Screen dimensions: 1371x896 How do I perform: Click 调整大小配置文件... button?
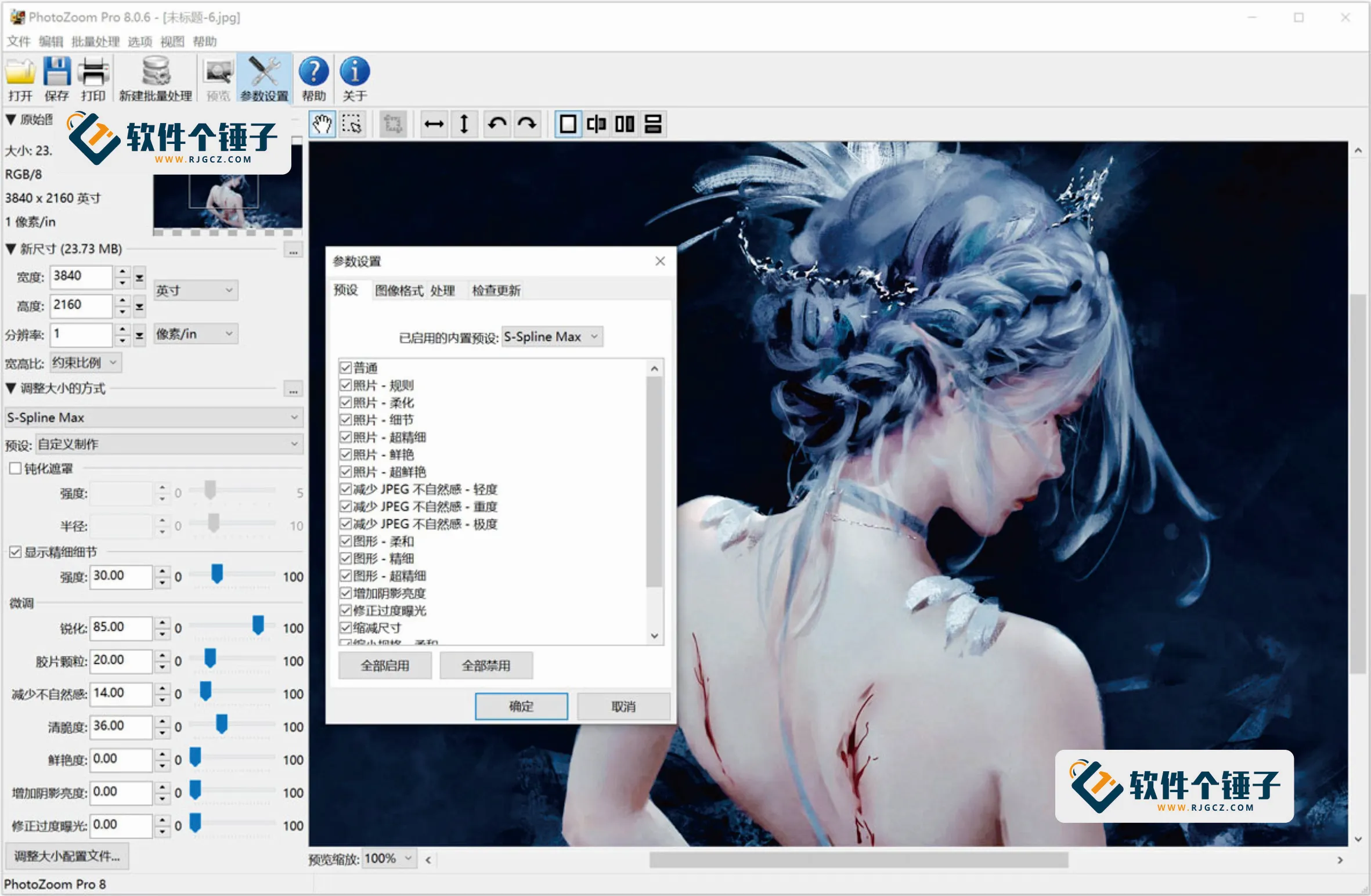[x=67, y=856]
